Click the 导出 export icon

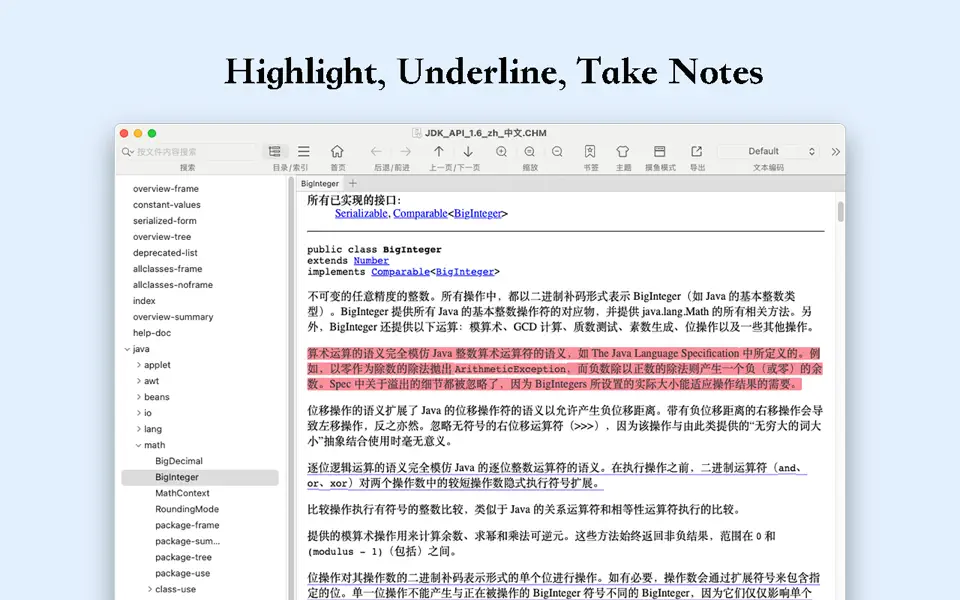(x=696, y=150)
